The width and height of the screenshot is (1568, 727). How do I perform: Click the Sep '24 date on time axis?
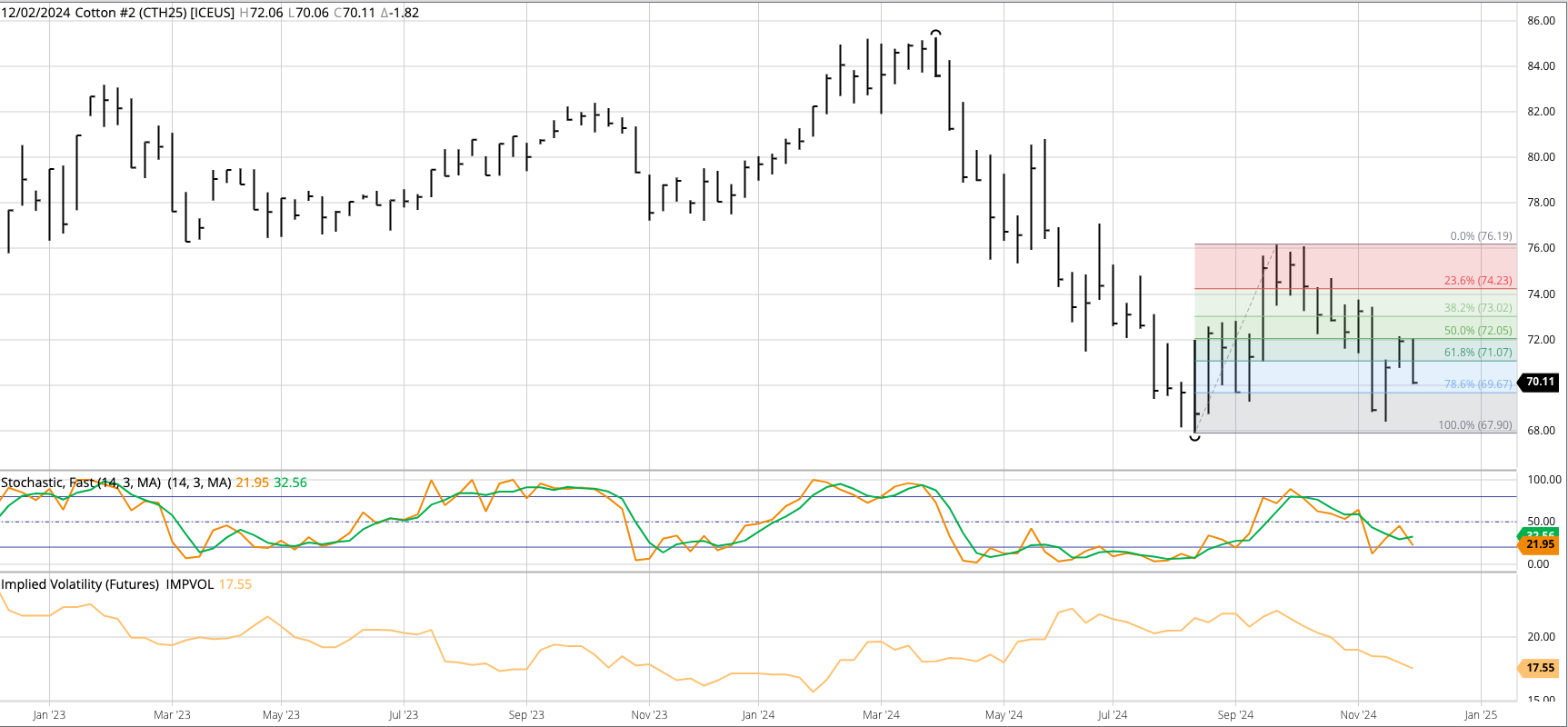click(1235, 715)
